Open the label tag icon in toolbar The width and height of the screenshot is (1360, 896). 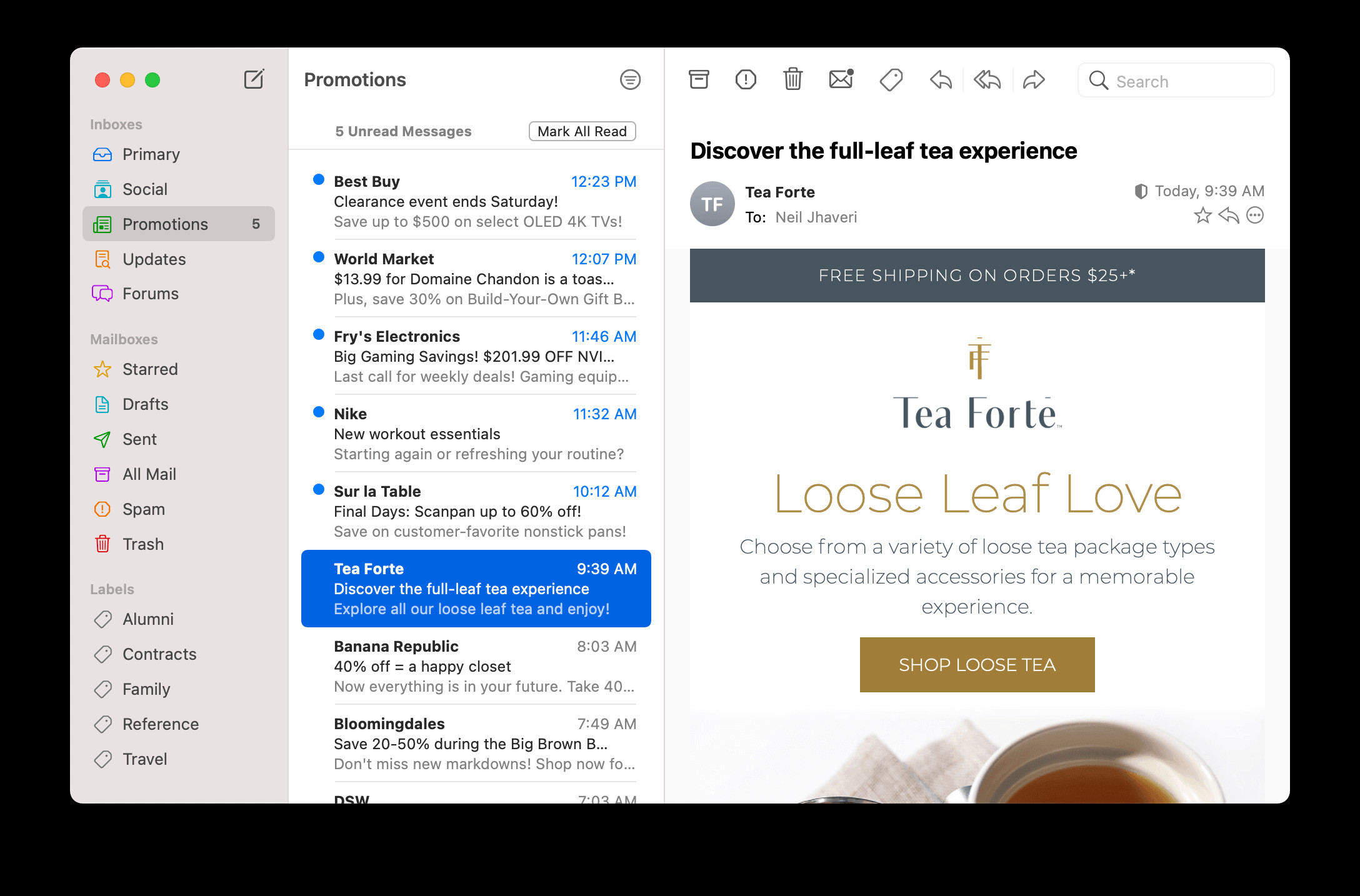891,80
